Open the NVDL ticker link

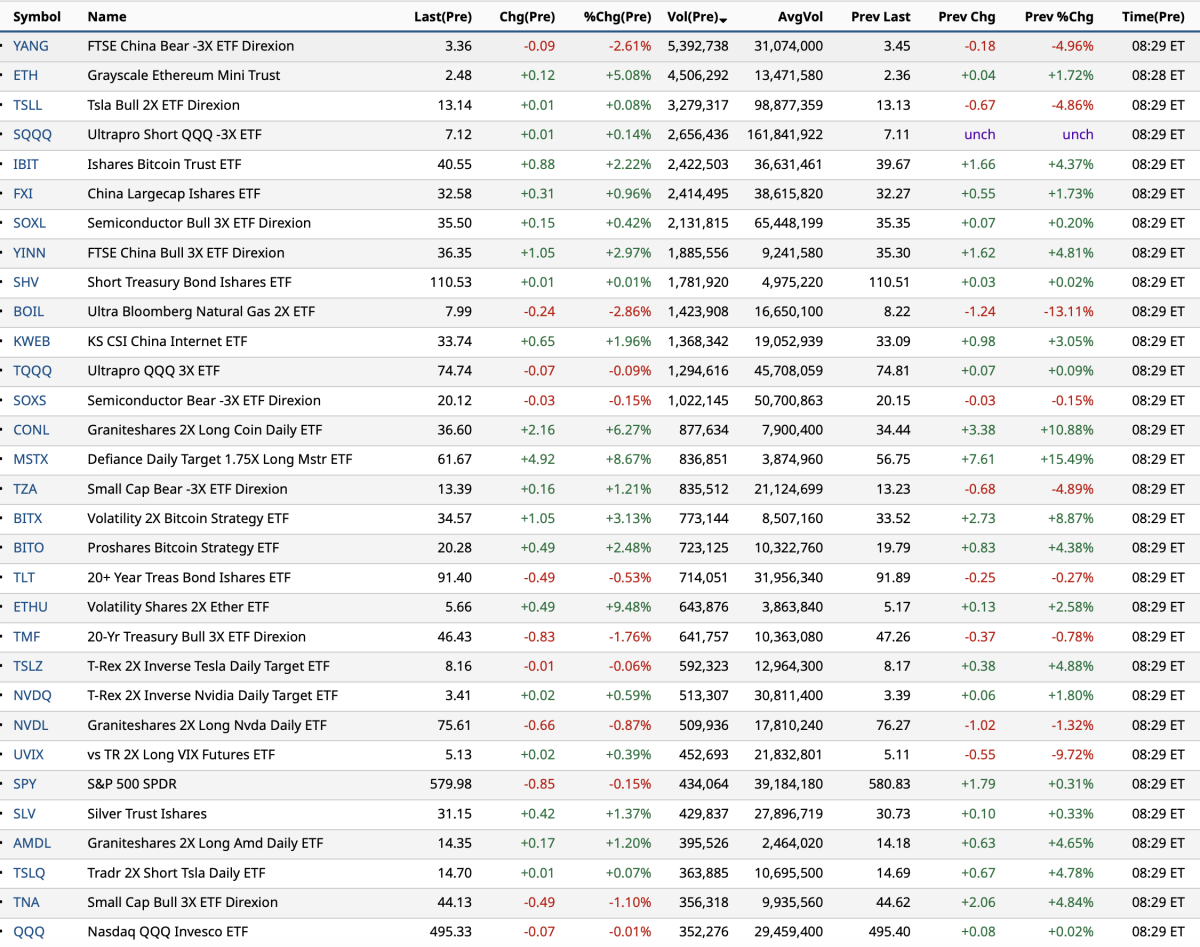tap(30, 725)
